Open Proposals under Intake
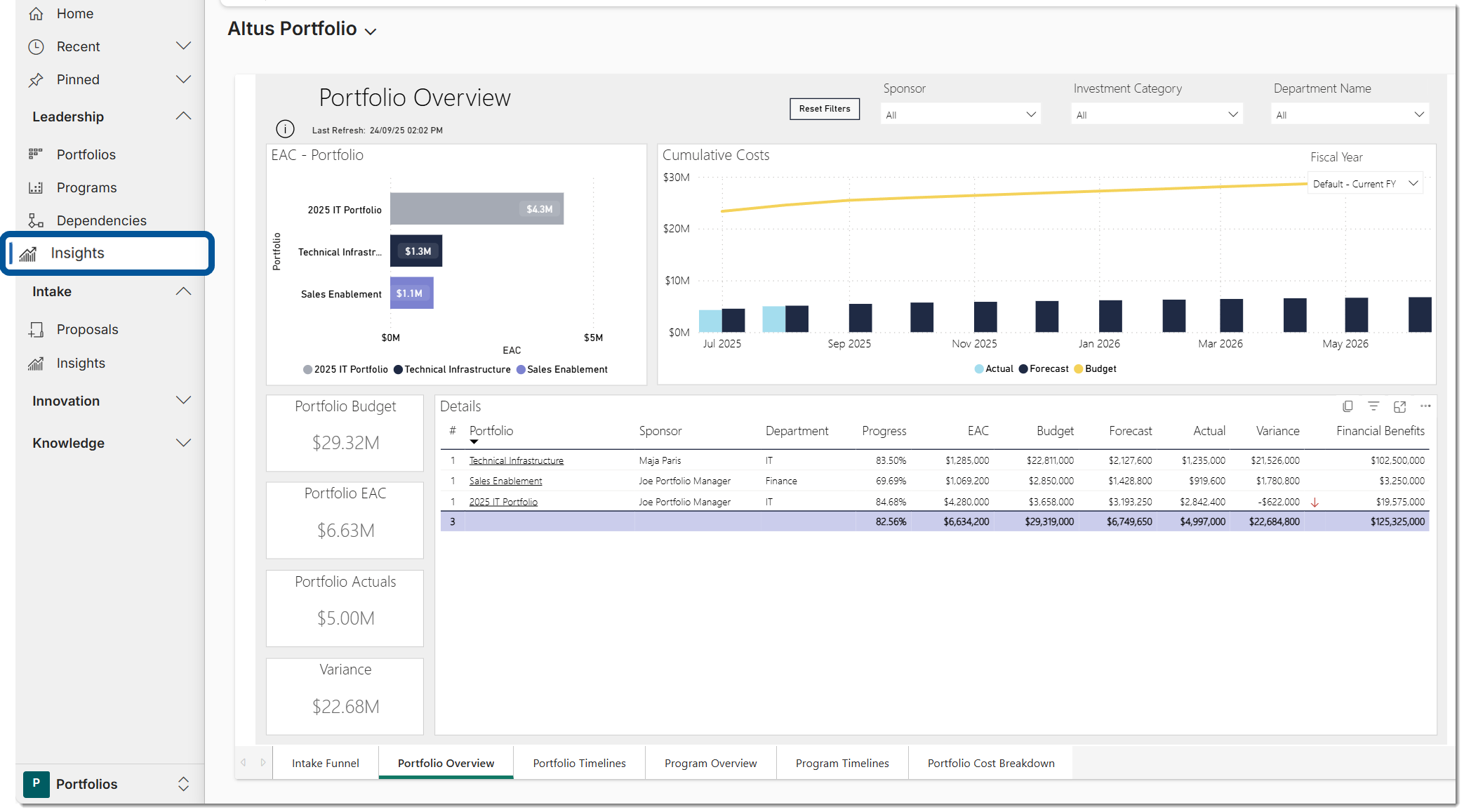The image size is (1464, 812). point(87,329)
